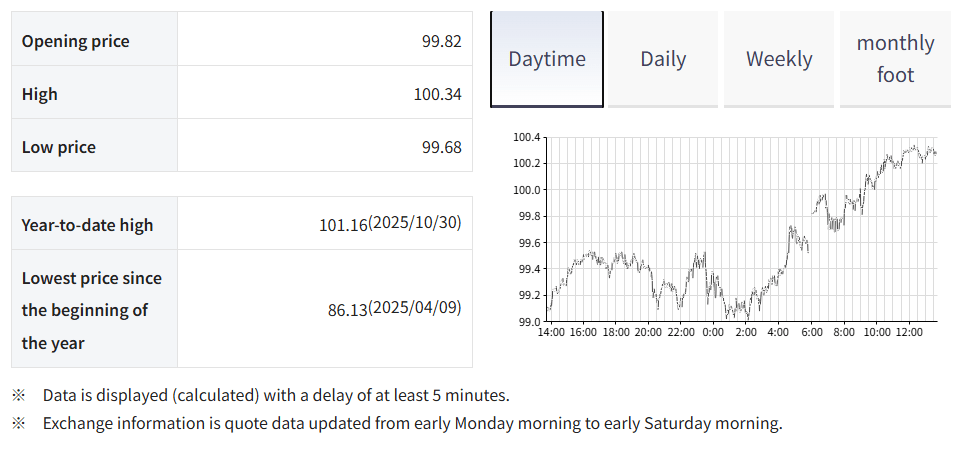Click the year-to-date high value 101.16
Image resolution: width=974 pixels, height=469 pixels.
pyautogui.click(x=343, y=225)
